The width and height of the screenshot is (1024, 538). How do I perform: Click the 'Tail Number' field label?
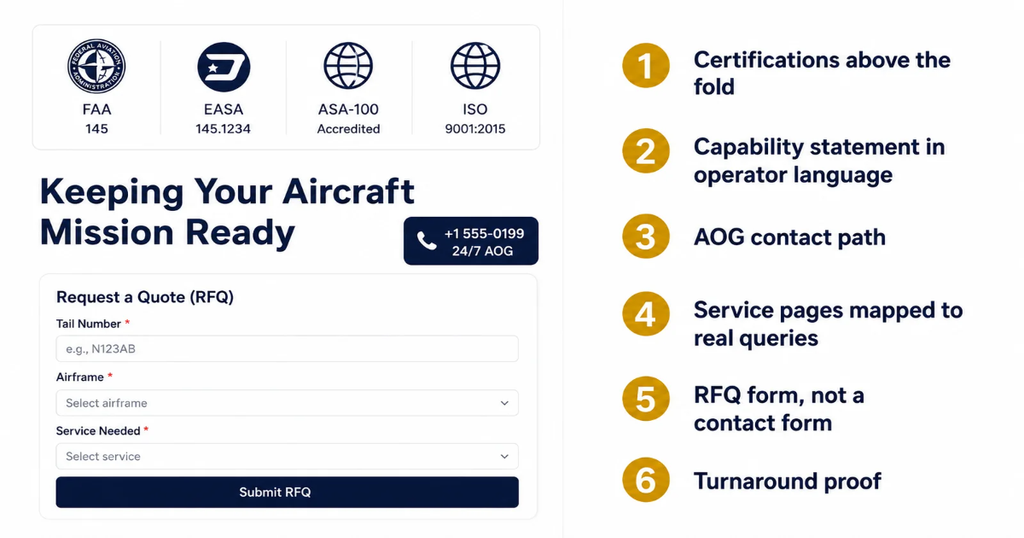point(89,324)
